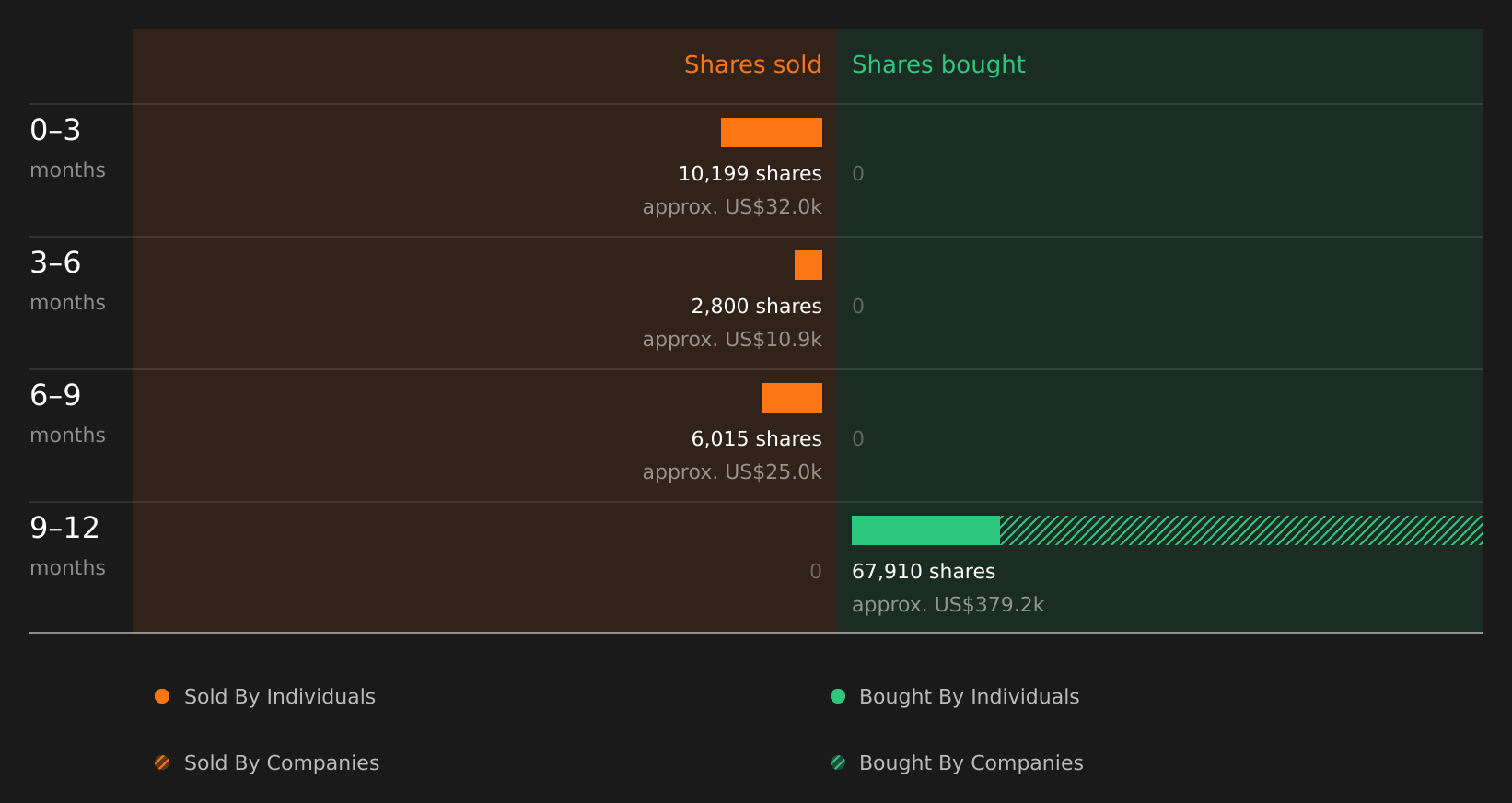Viewport: 1512px width, 803px height.
Task: Click the orange bar for 3–6 months
Action: tap(808, 265)
